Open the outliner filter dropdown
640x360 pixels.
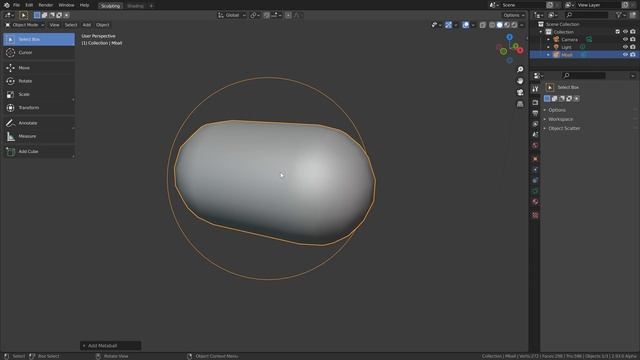coord(620,15)
